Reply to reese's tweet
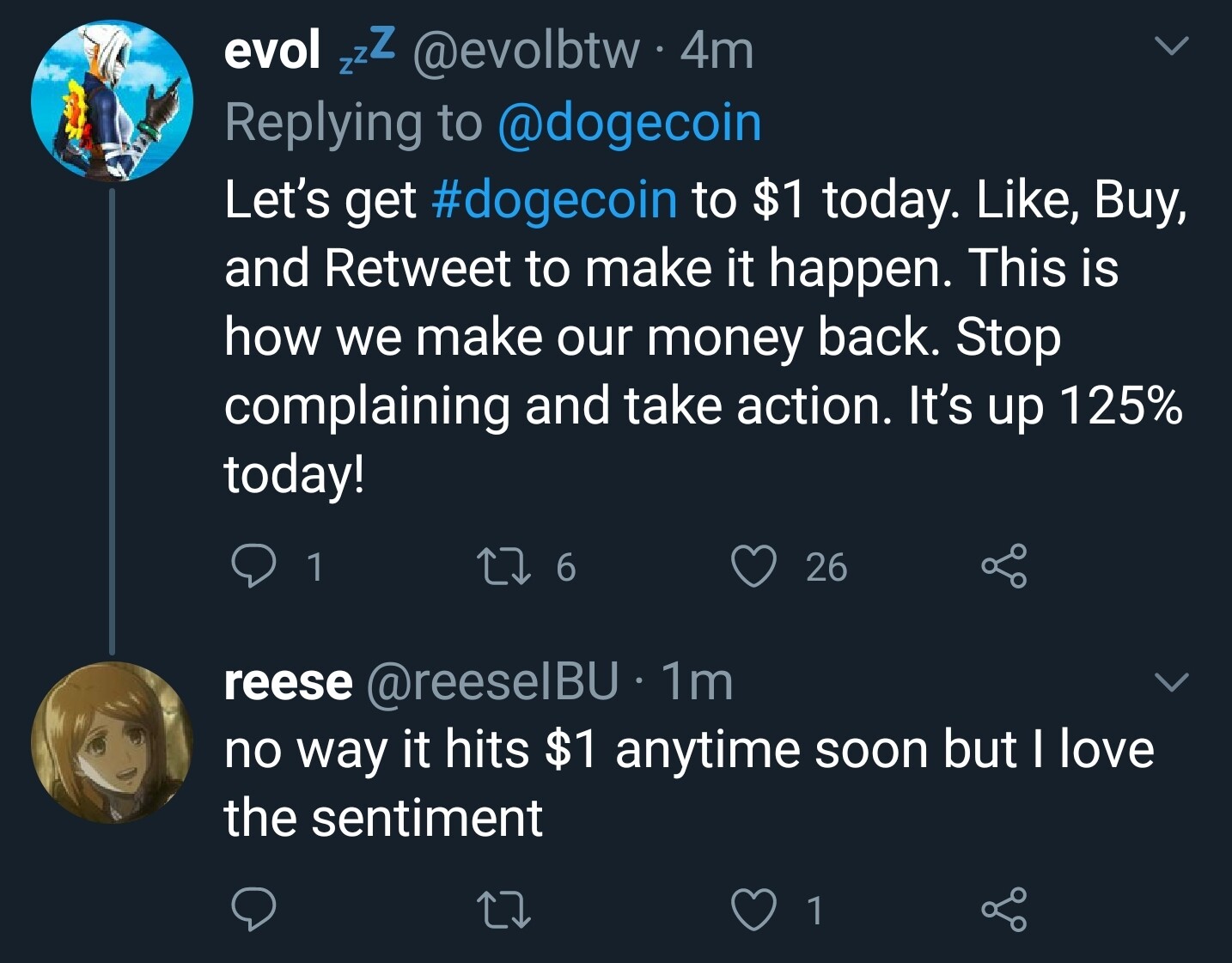 pos(254,910)
